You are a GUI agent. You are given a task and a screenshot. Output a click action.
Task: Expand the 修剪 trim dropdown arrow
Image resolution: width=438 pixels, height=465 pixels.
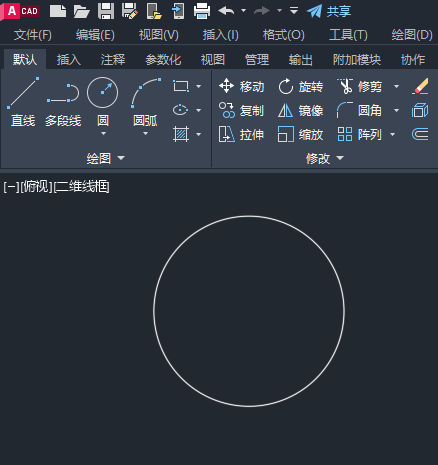click(396, 86)
